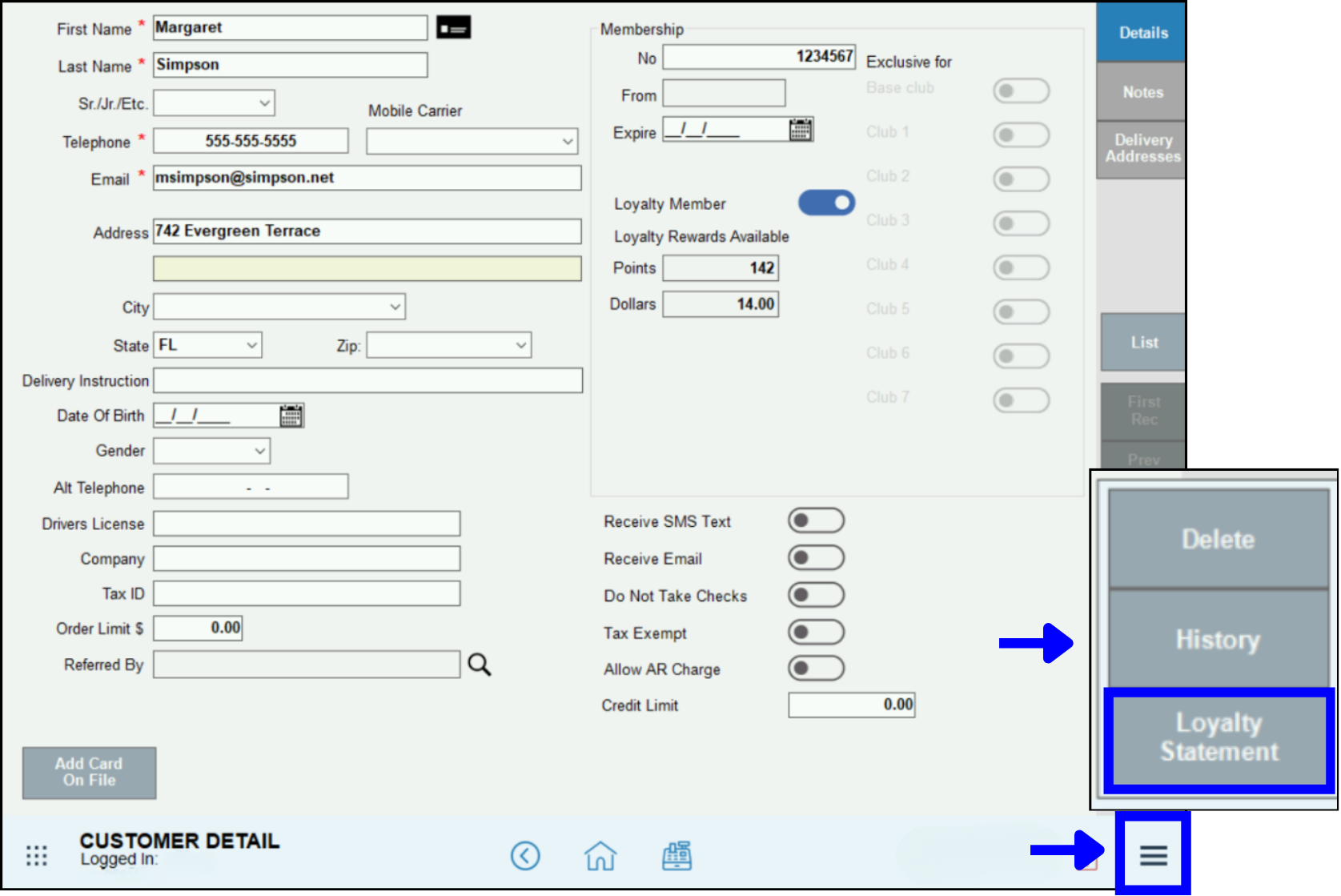Viewport: 1341px width, 896px height.
Task: Click the ID card scan icon beside First Name
Action: tap(453, 28)
